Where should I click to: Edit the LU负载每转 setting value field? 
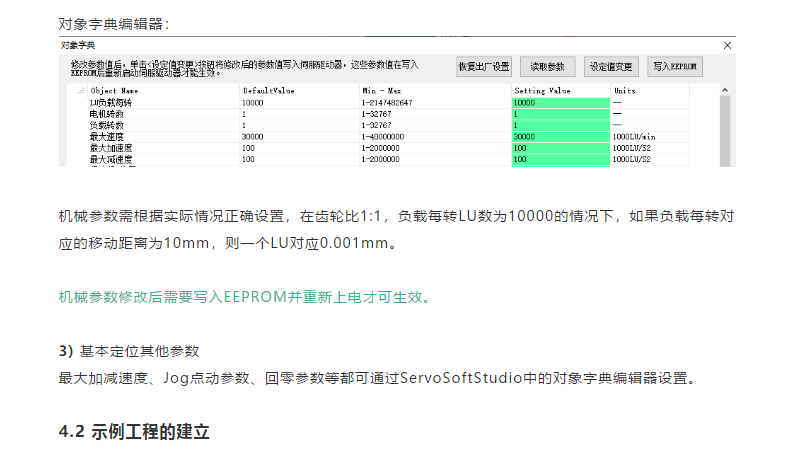click(559, 103)
